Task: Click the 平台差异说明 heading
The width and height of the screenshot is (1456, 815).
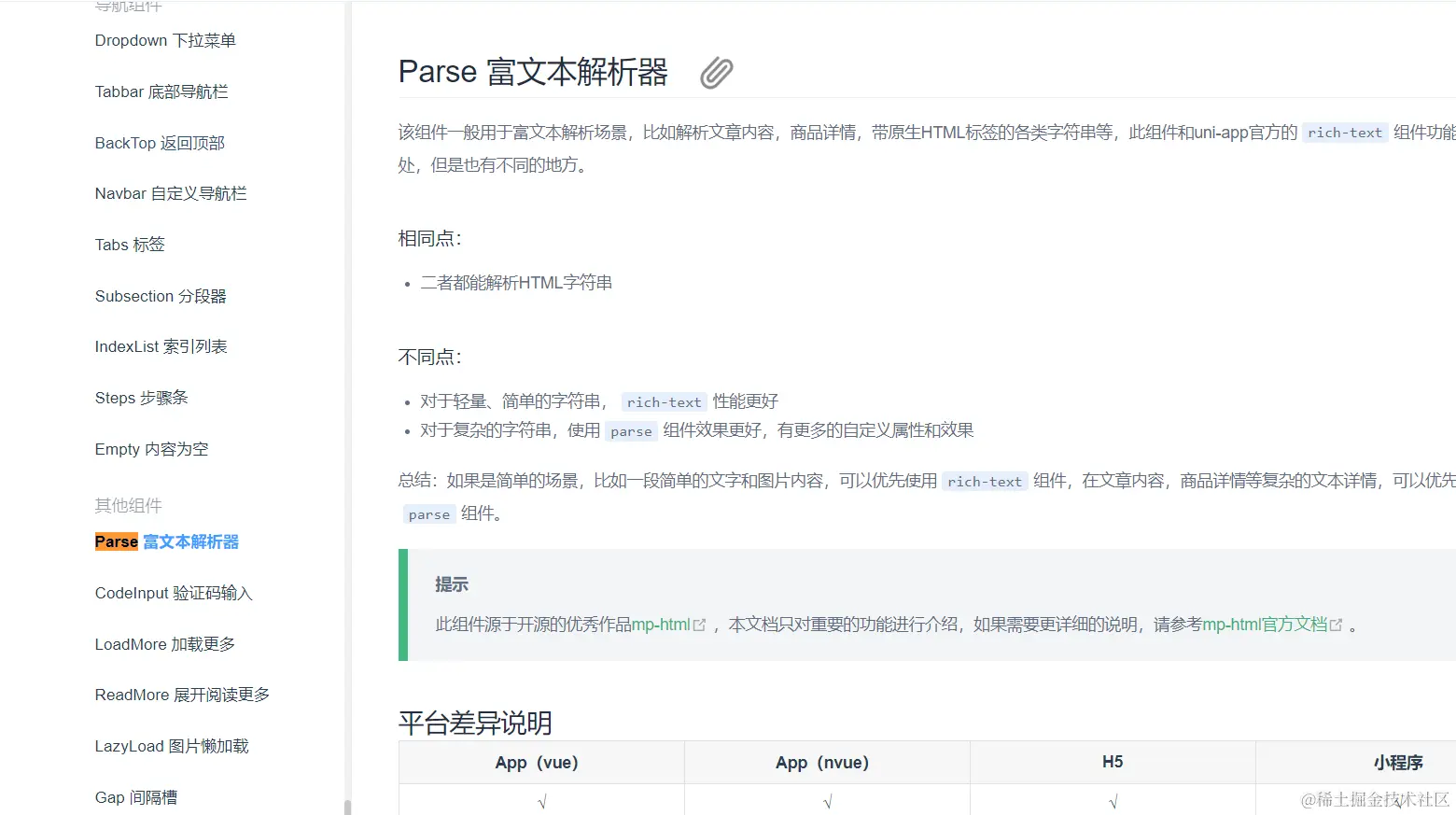Action: coord(475,723)
